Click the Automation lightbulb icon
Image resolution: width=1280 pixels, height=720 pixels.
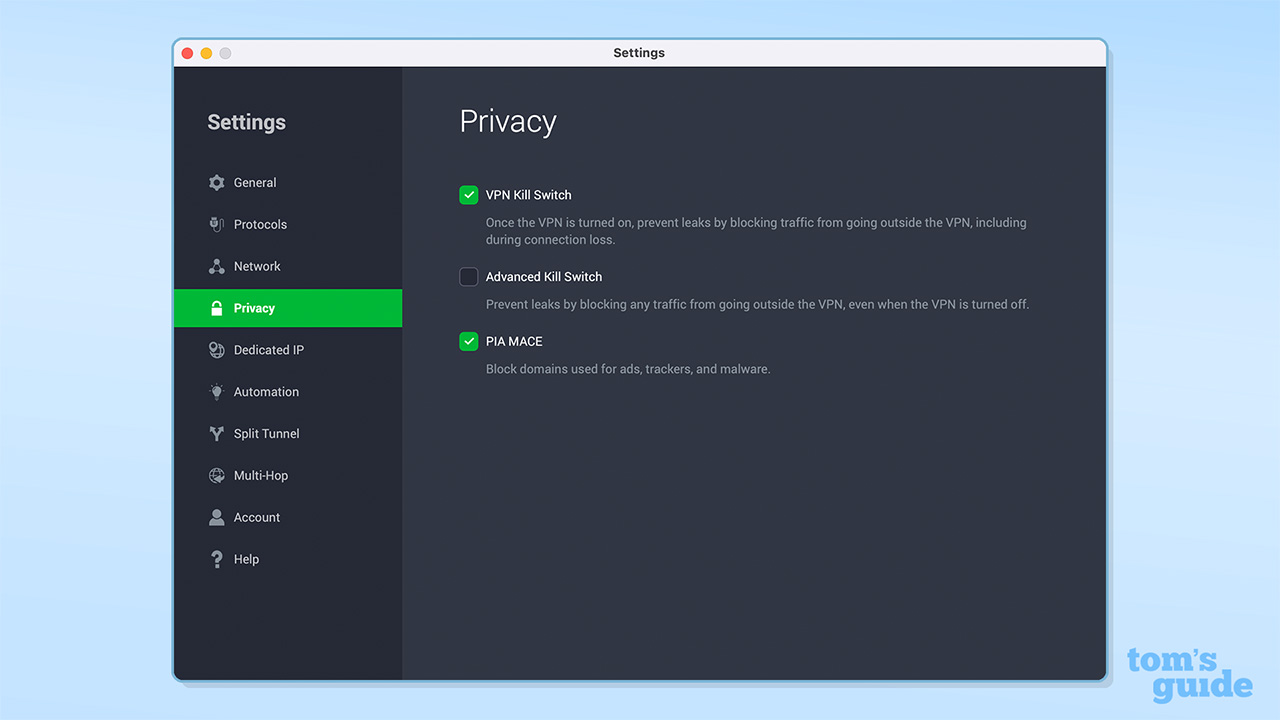(216, 392)
